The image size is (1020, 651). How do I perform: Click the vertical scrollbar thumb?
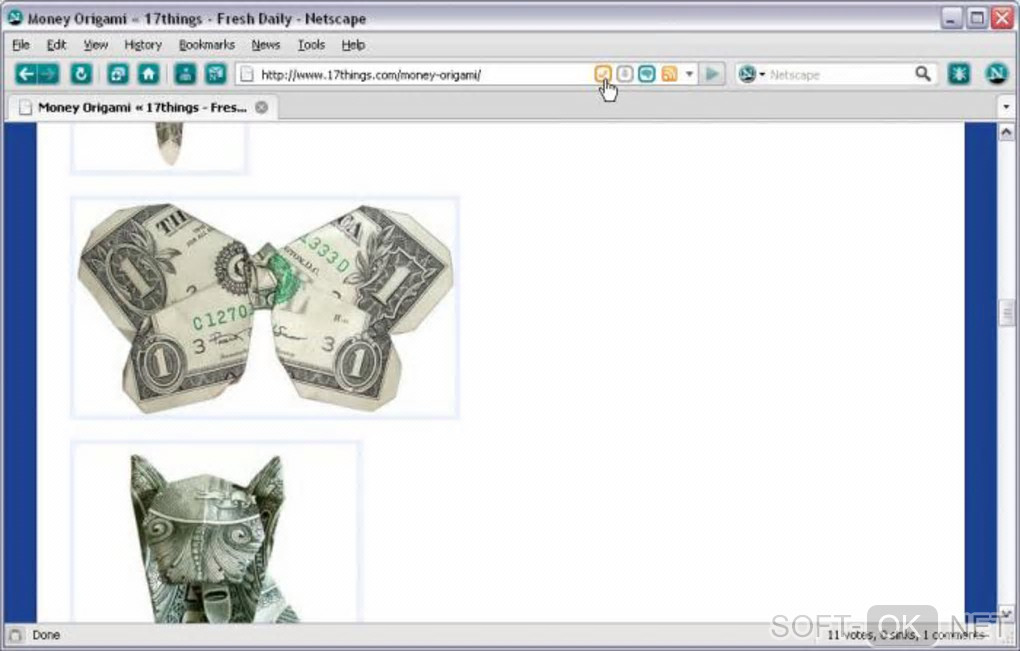pos(1006,314)
